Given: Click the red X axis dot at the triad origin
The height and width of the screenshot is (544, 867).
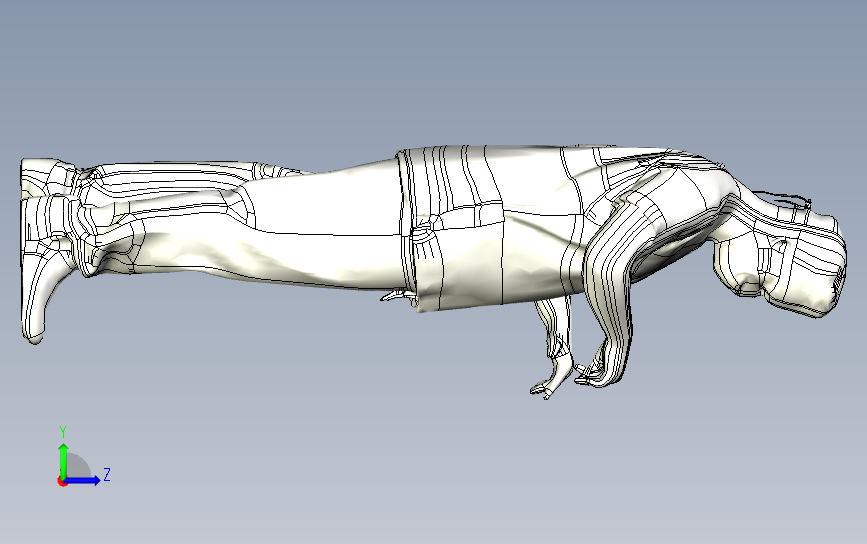Looking at the screenshot, I should pos(62,482).
